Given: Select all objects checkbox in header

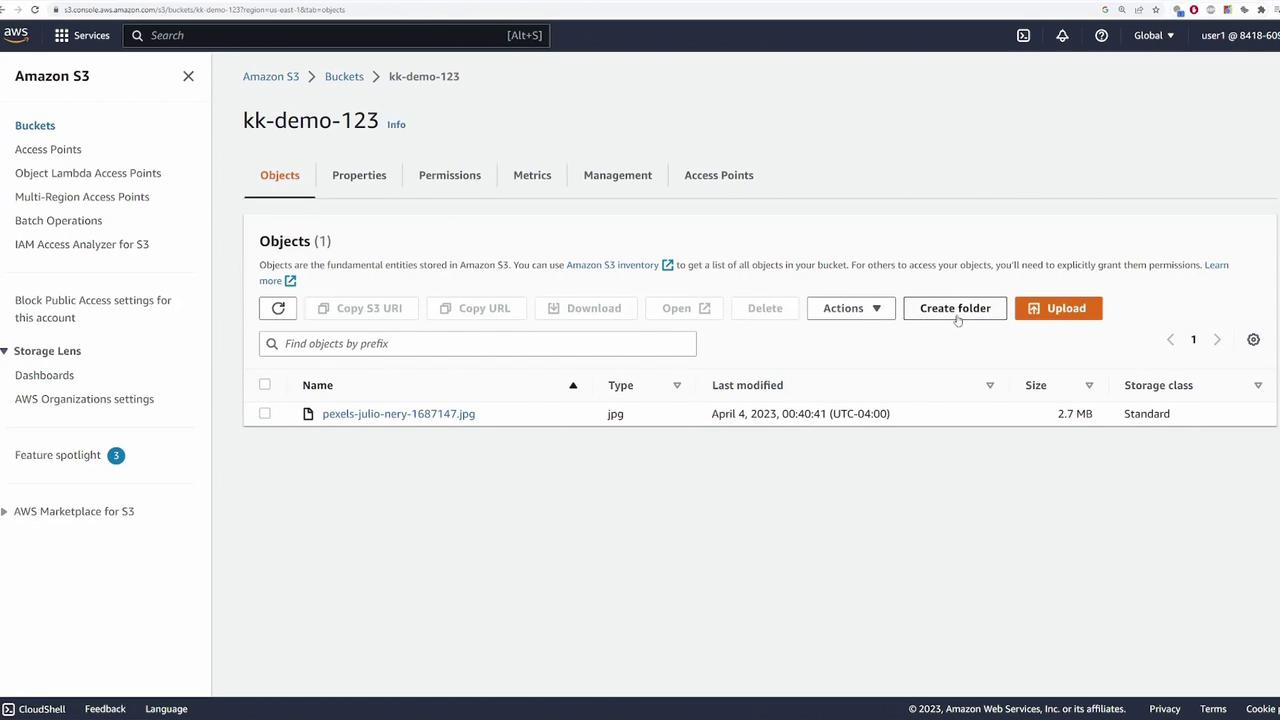Looking at the screenshot, I should pos(265,385).
